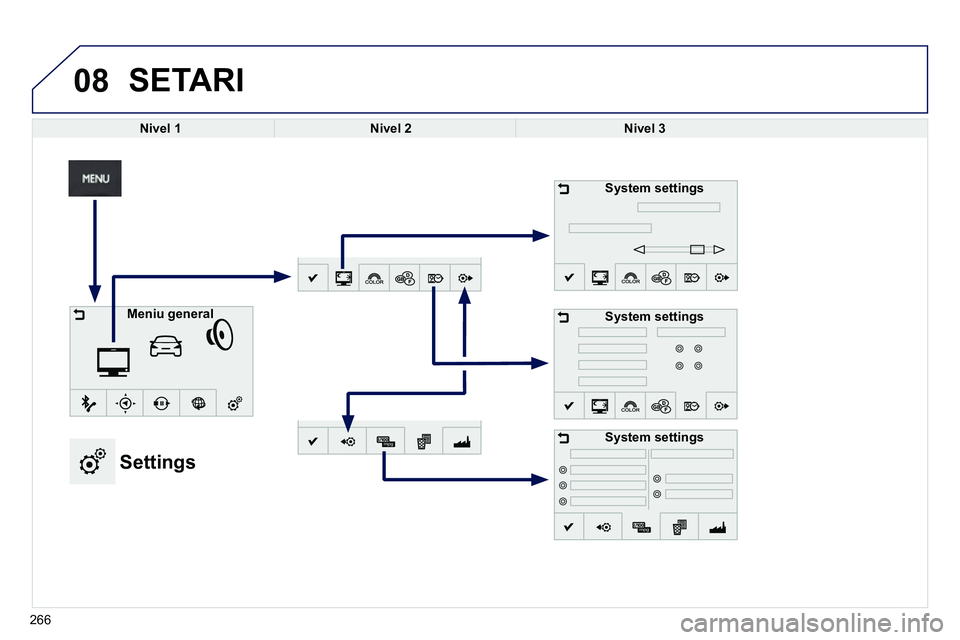Open the traffic icon in Meniu general bar
Viewport: 960px width, 640px height.
[162, 403]
